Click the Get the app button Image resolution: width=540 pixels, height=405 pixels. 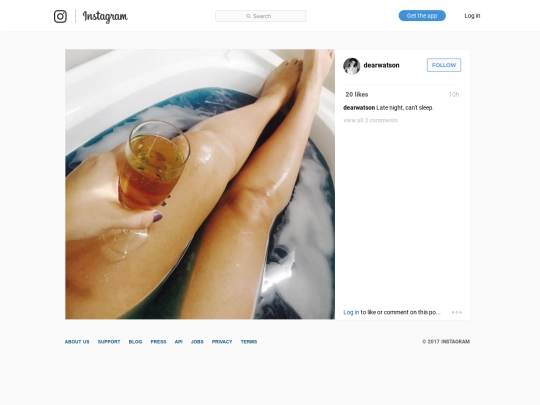click(x=422, y=15)
